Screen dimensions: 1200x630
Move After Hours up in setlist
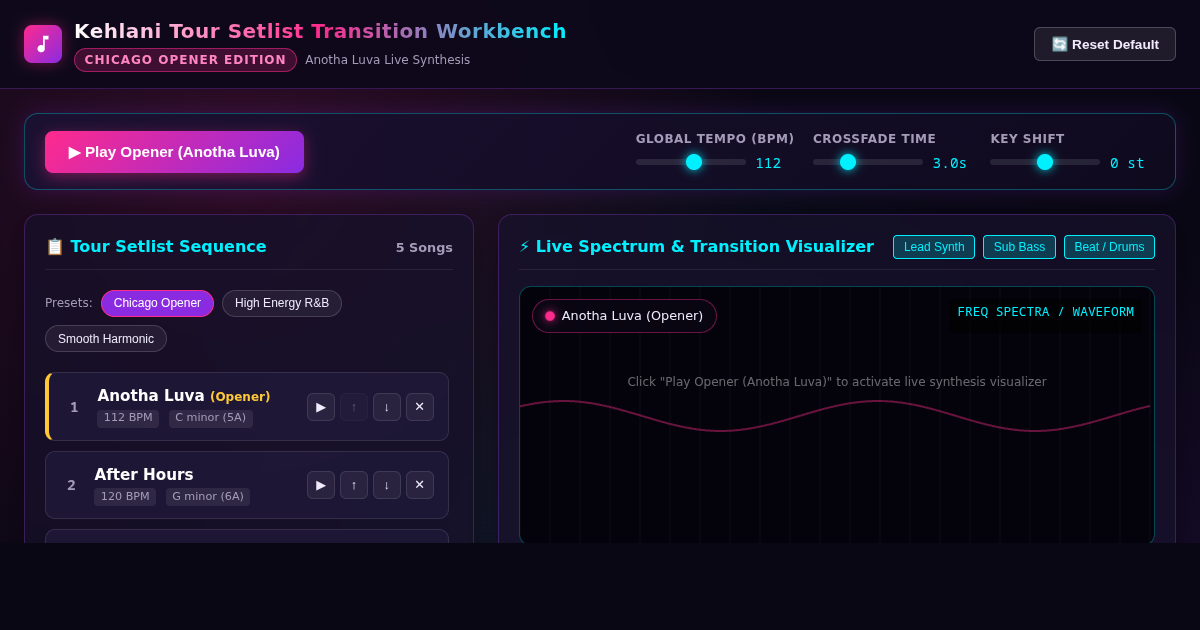pyautogui.click(x=354, y=485)
